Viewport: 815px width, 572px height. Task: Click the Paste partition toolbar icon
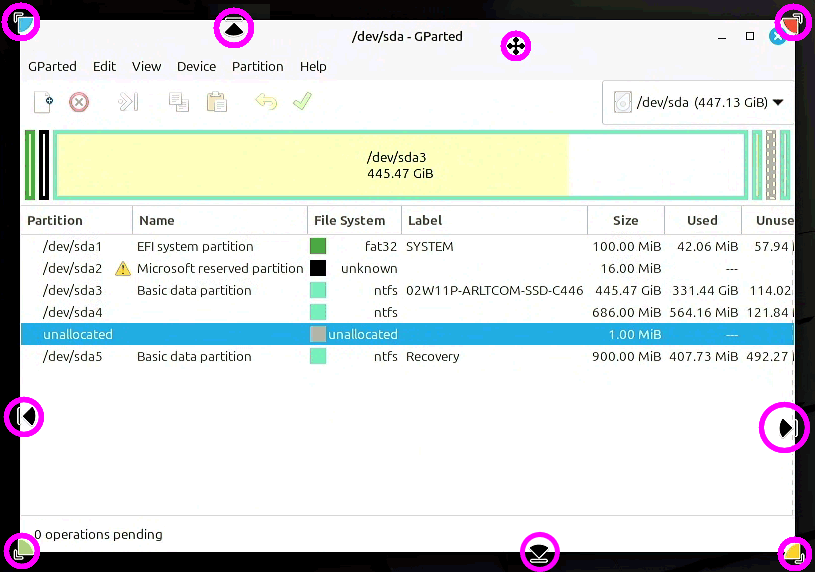pos(216,102)
